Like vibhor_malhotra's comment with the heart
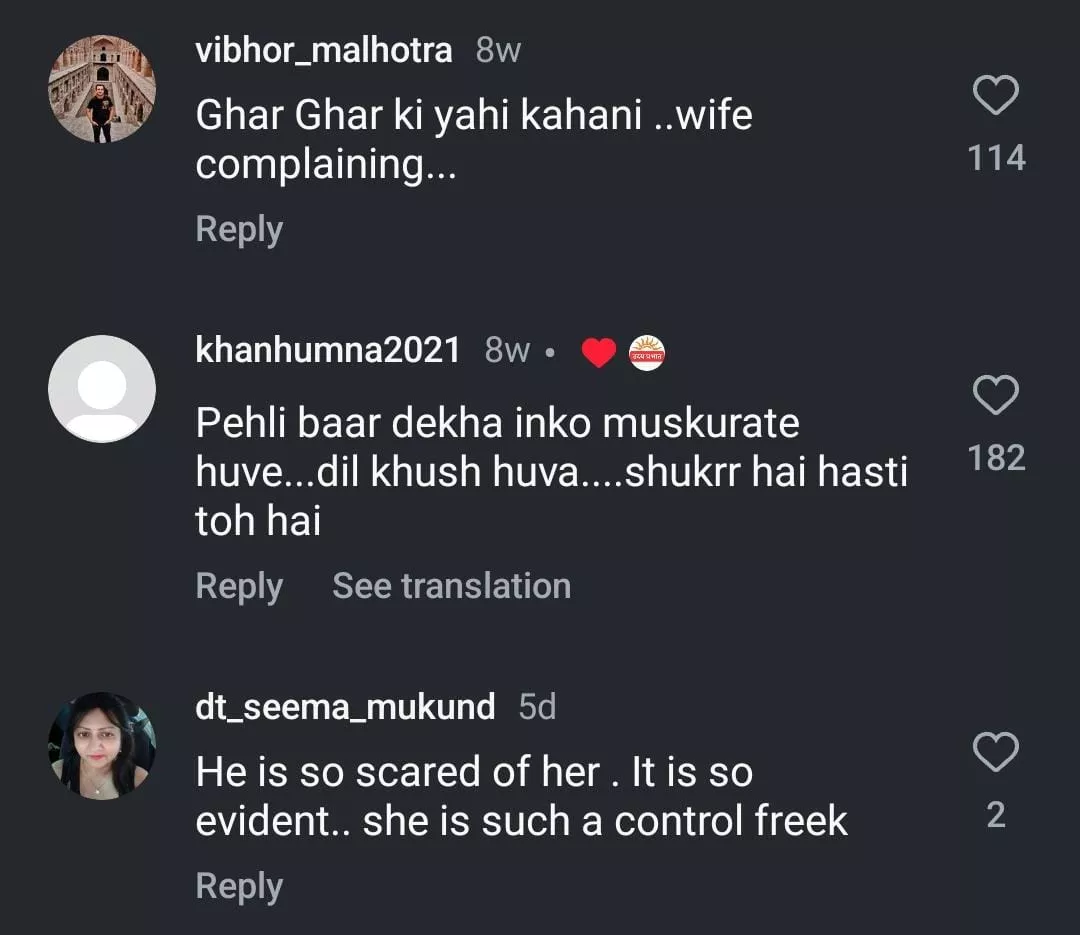This screenshot has height=935, width=1080. [995, 97]
